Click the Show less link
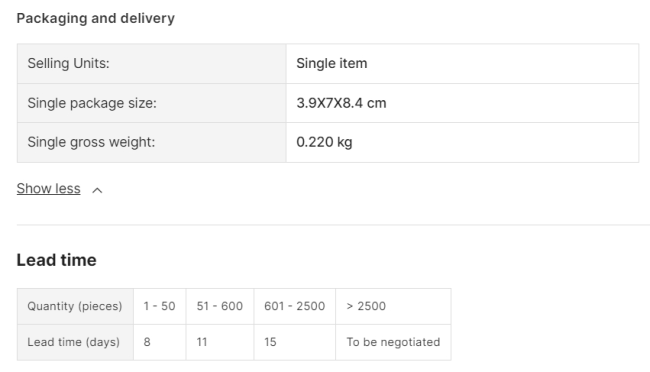Screen dimensions: 650x372 click(49, 189)
